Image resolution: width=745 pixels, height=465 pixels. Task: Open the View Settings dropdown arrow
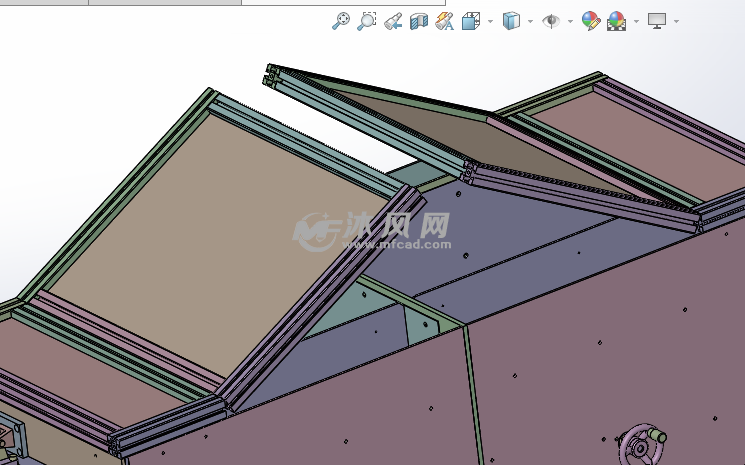(676, 21)
